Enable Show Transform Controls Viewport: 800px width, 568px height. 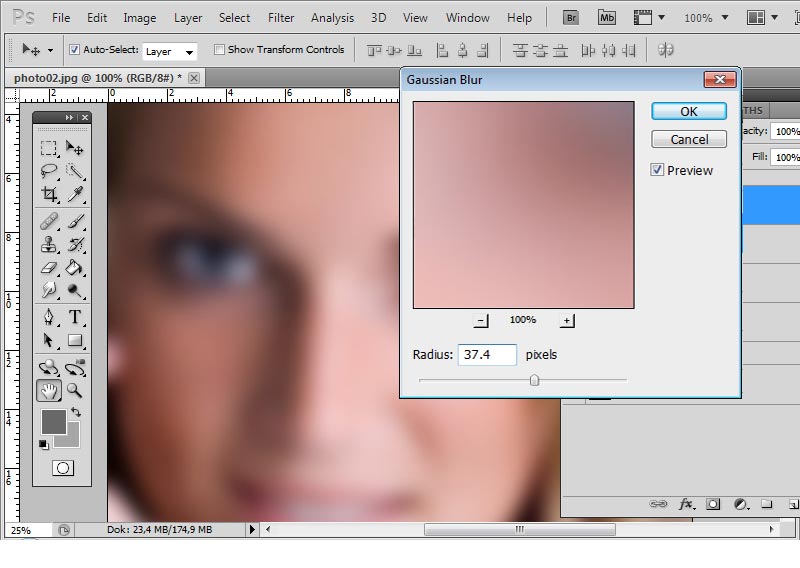pyautogui.click(x=219, y=50)
